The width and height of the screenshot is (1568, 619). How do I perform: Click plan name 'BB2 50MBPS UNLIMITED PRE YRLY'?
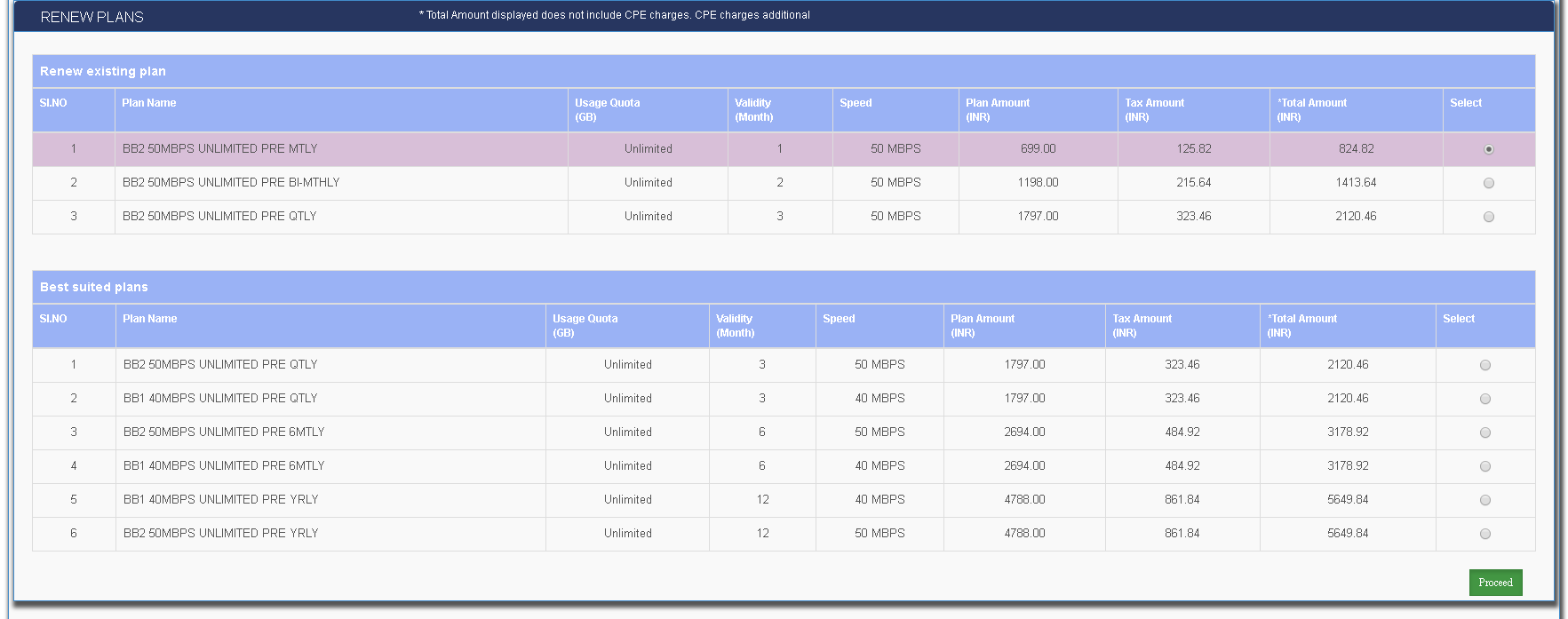tap(220, 533)
